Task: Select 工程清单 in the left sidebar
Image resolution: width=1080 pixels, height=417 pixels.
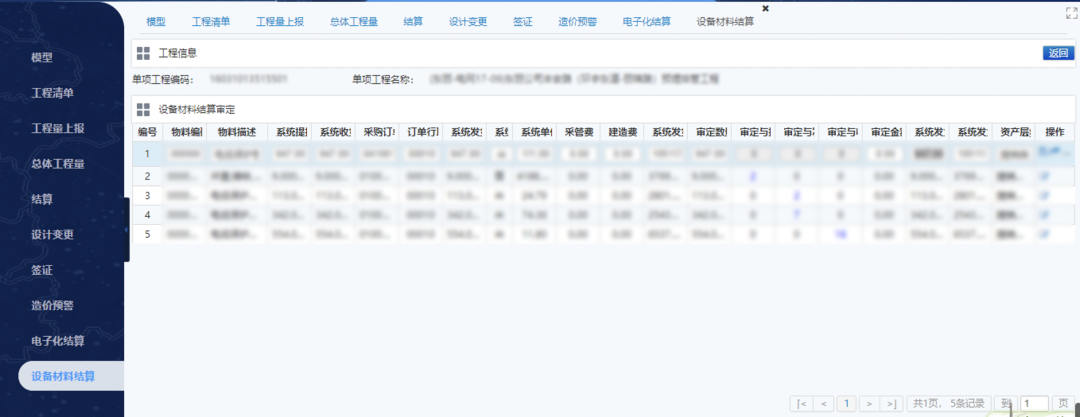Action: [52, 93]
